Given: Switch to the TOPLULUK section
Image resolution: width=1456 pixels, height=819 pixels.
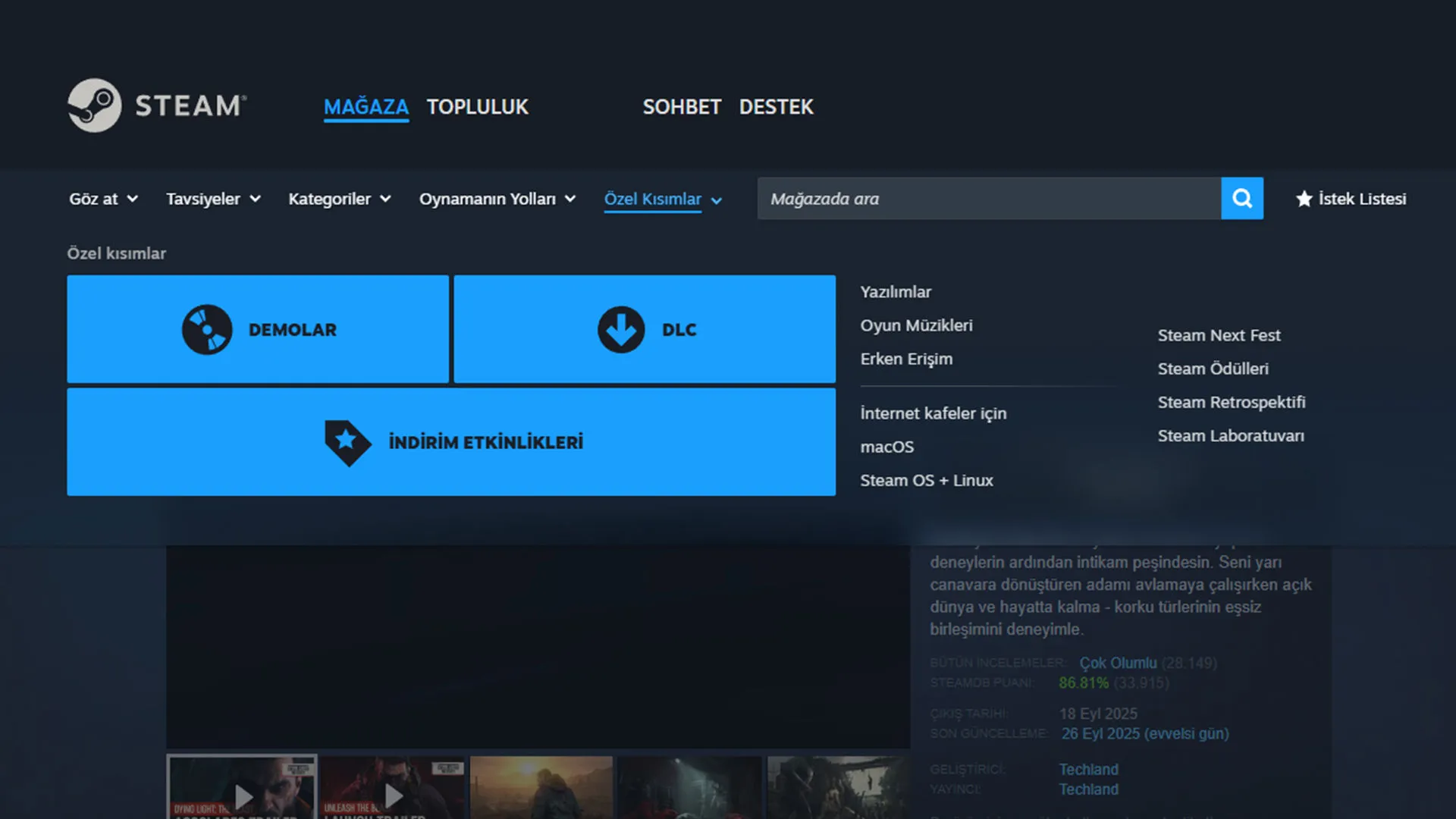Looking at the screenshot, I should tap(477, 107).
